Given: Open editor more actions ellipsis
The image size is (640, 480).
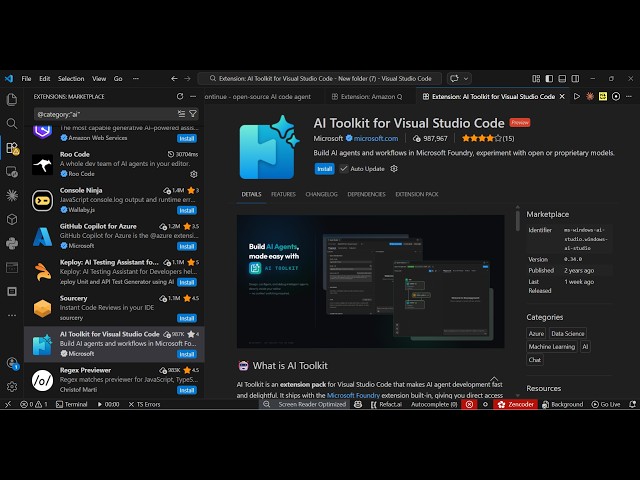Looking at the screenshot, I should click(629, 96).
